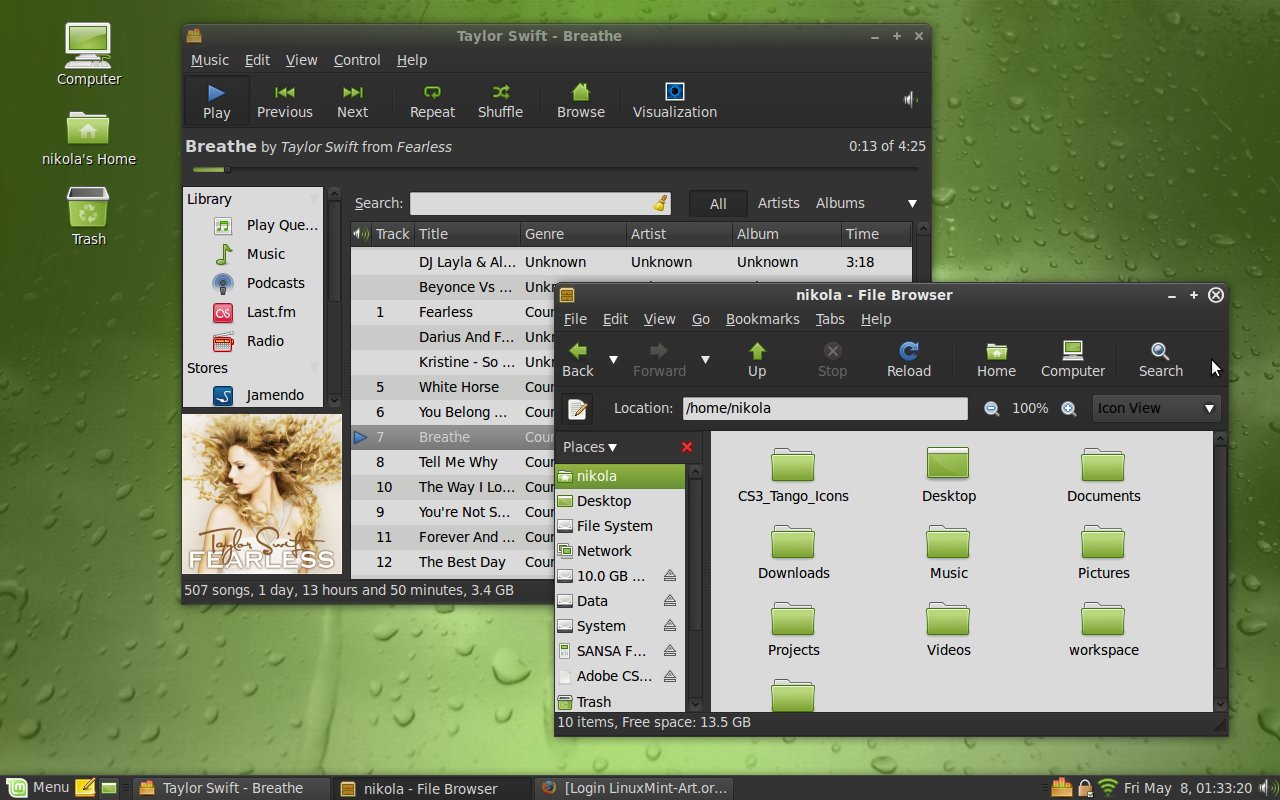
Task: Skip to Next track in Rhythmbox
Action: click(x=352, y=102)
